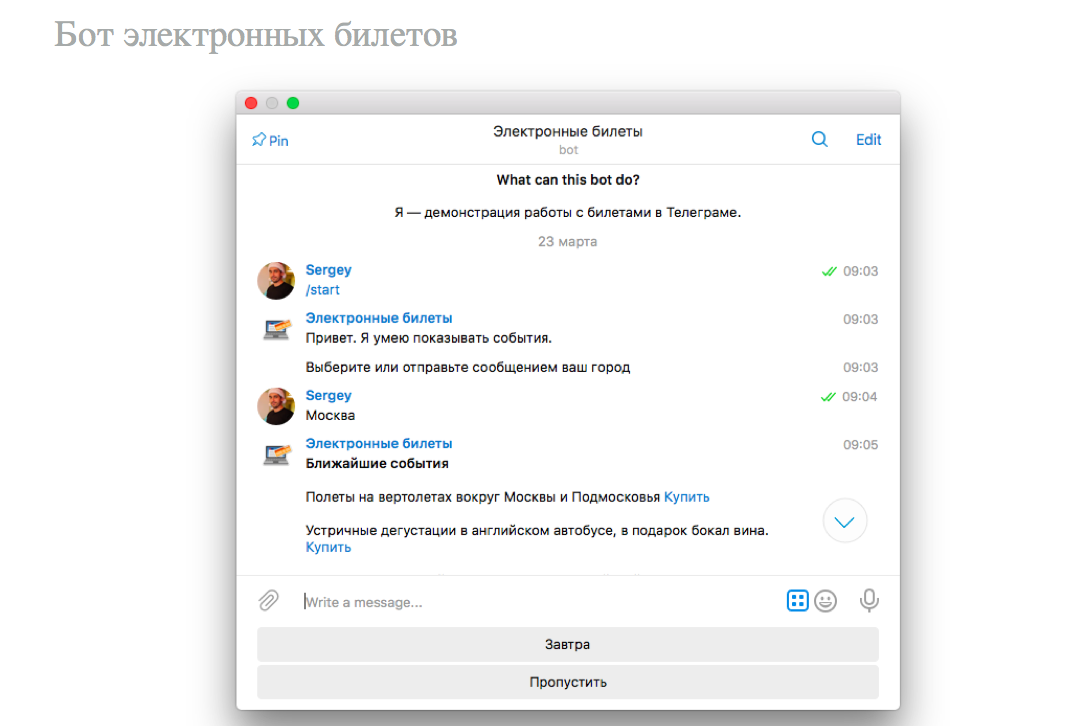Open the attachment paperclip icon
This screenshot has height=726, width=1069.
click(x=269, y=601)
